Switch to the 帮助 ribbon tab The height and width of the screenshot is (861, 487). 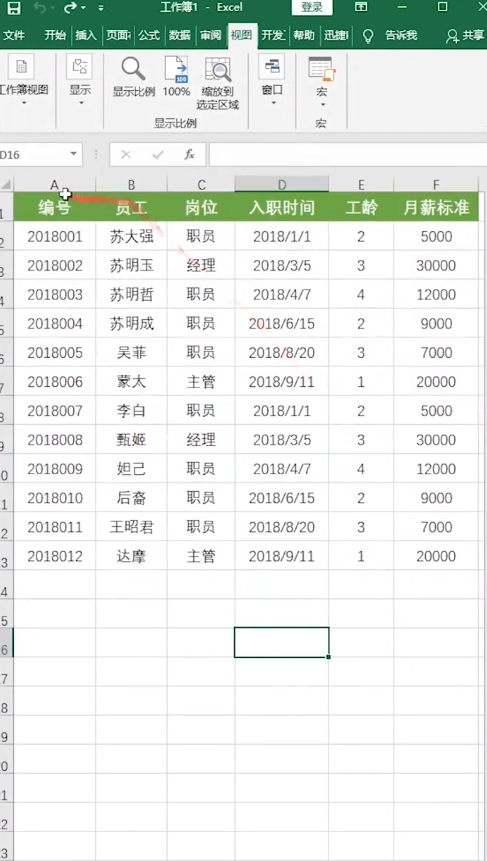click(304, 36)
